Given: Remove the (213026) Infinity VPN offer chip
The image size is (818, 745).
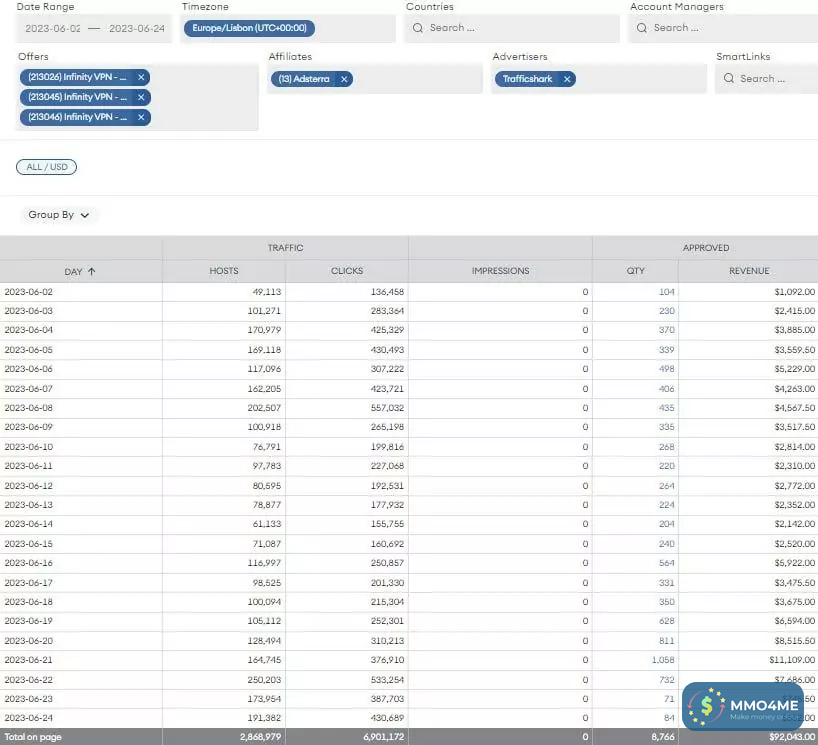Looking at the screenshot, I should [142, 77].
